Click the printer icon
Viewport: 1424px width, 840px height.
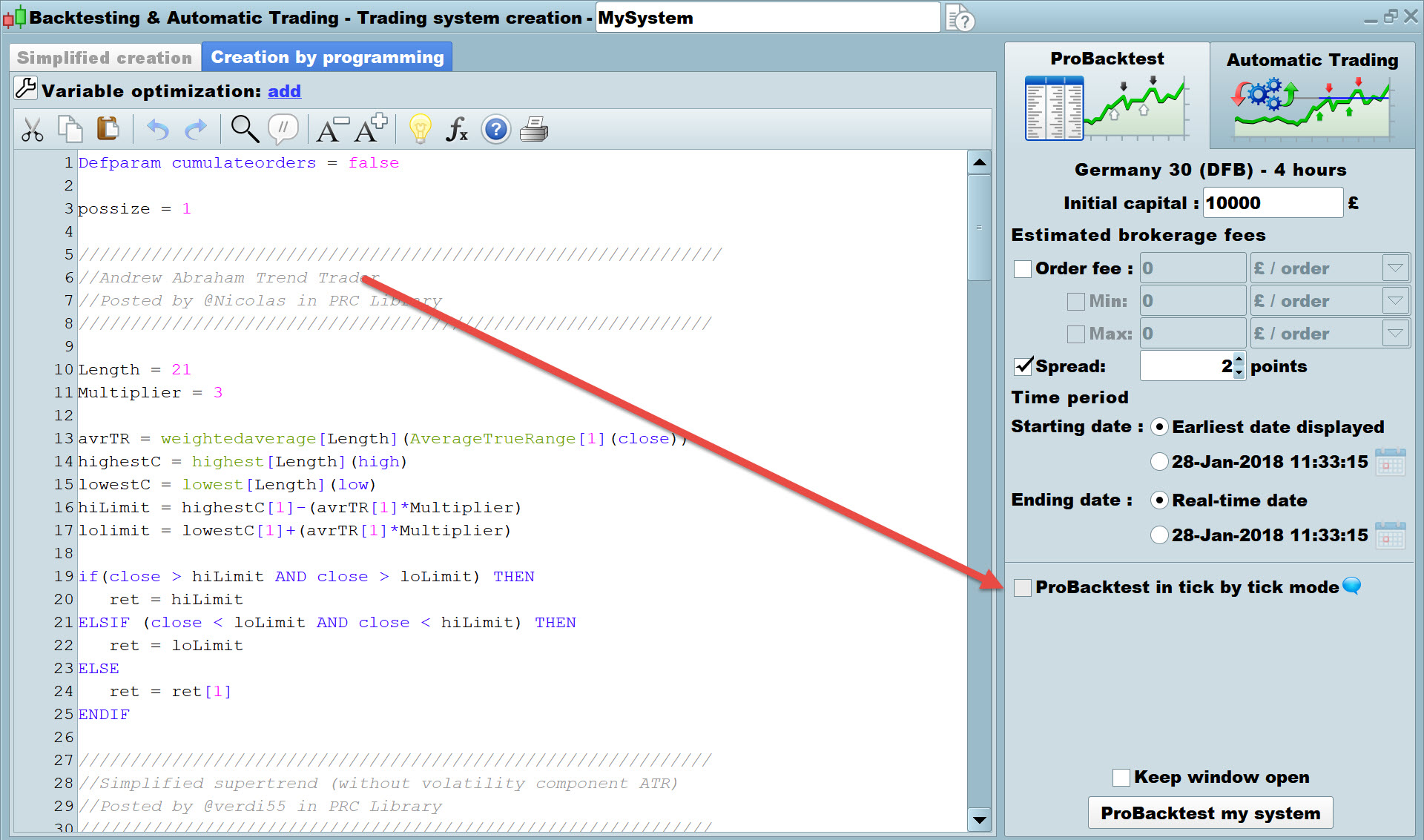click(x=534, y=130)
